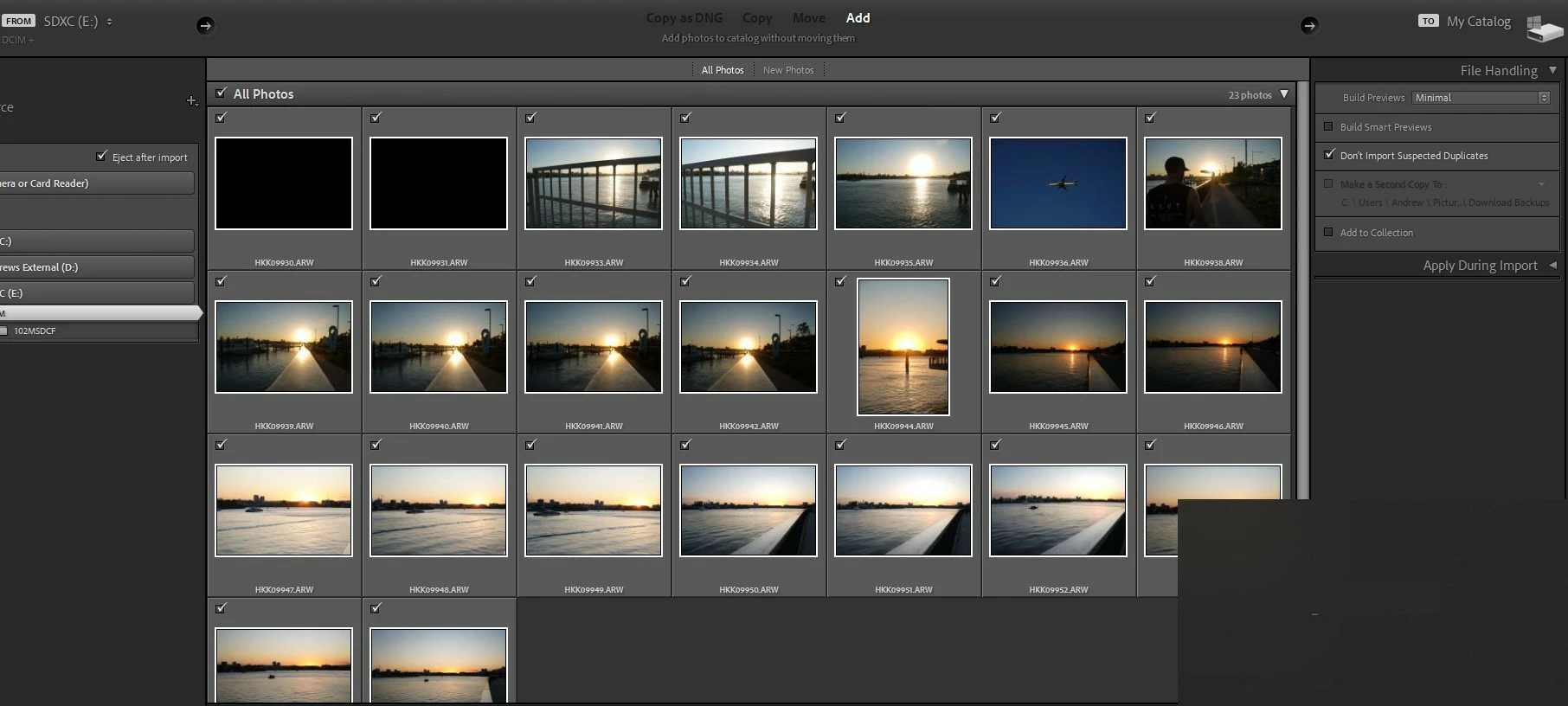Select thumbnail HKK09951.ARW
This screenshot has height=706, width=1568.
coord(903,510)
